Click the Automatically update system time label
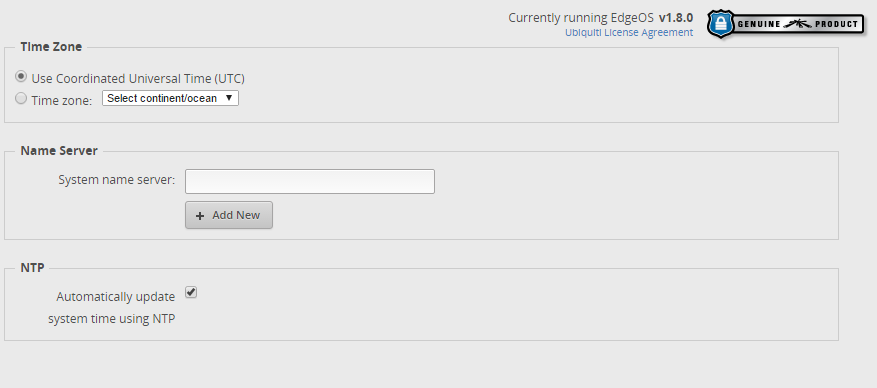 coord(112,307)
